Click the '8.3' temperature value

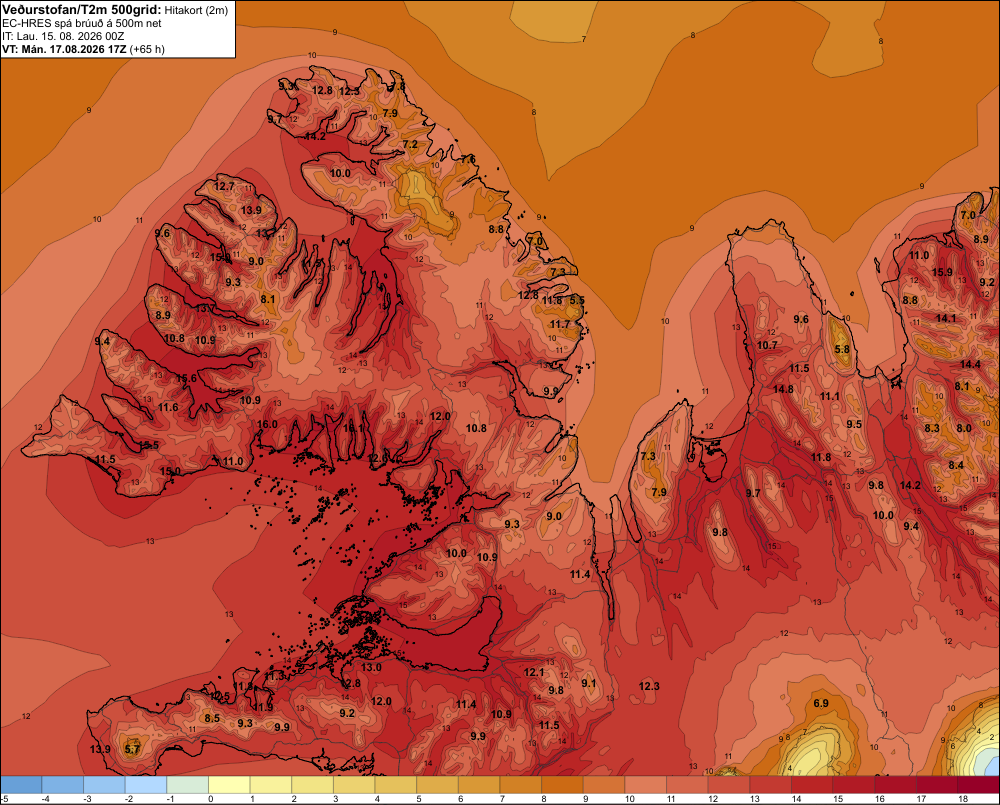pyautogui.click(x=932, y=428)
